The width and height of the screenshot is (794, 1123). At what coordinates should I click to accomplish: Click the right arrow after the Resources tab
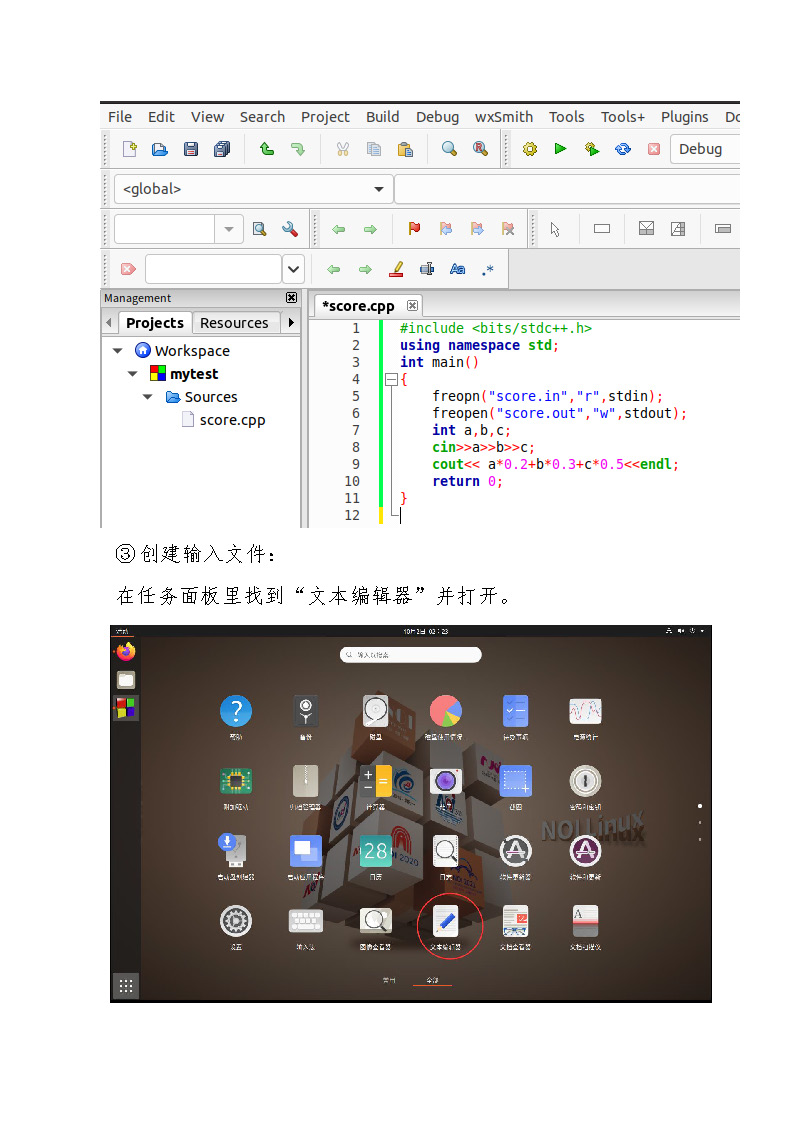click(291, 323)
